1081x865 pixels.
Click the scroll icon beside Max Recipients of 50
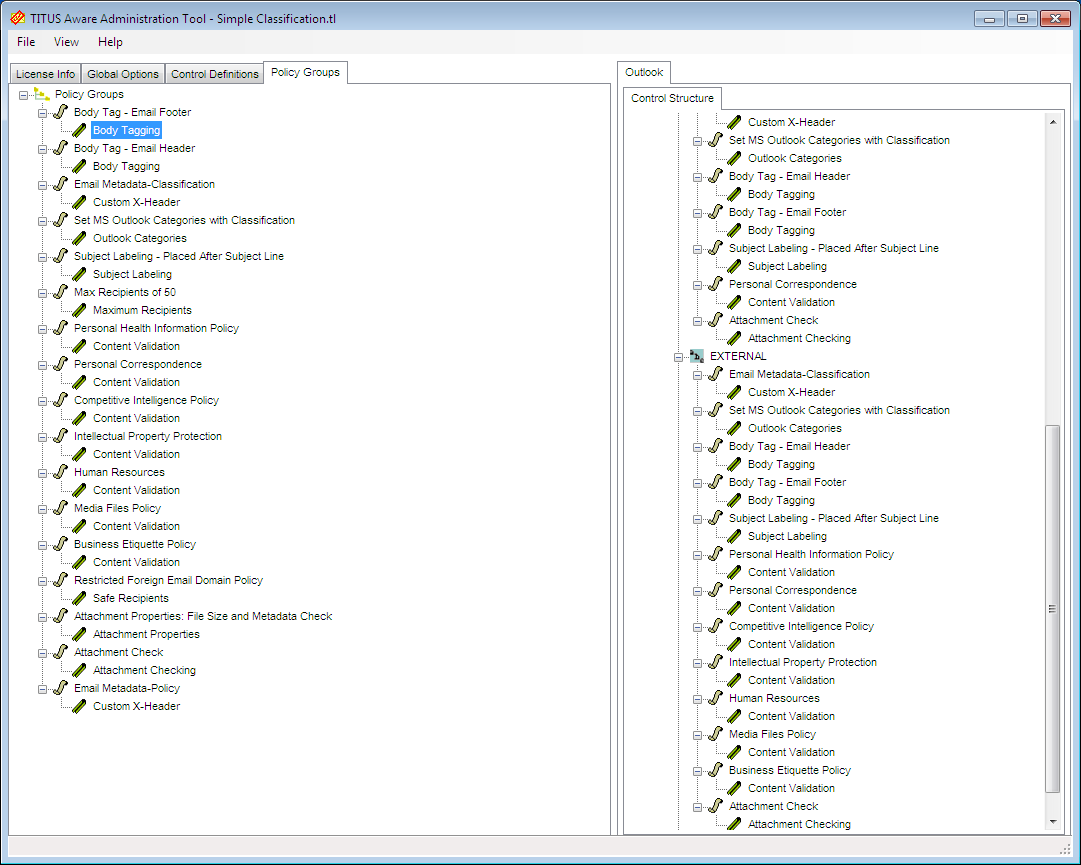tap(61, 292)
